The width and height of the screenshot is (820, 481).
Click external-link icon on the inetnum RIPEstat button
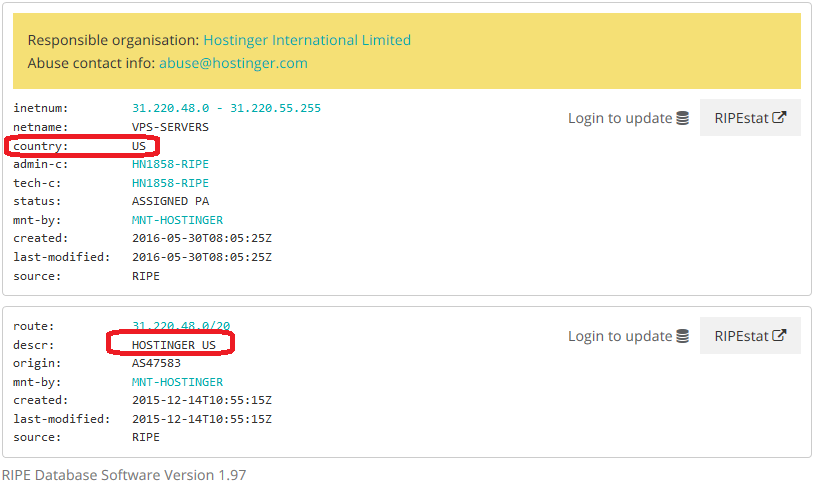779,117
